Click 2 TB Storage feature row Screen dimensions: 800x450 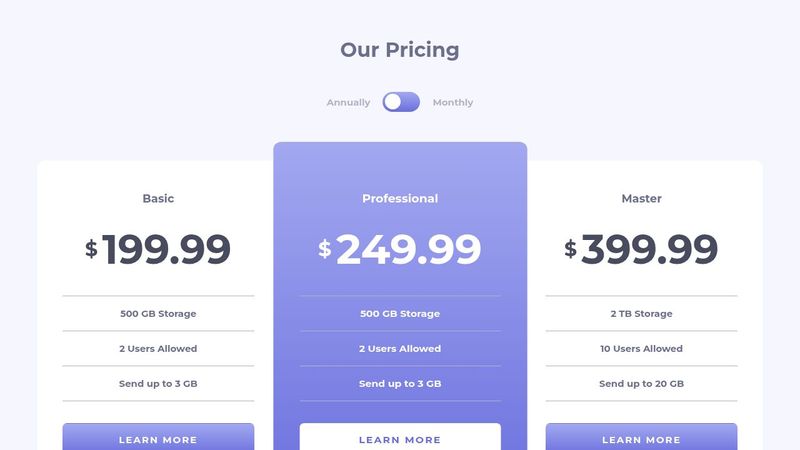641,313
